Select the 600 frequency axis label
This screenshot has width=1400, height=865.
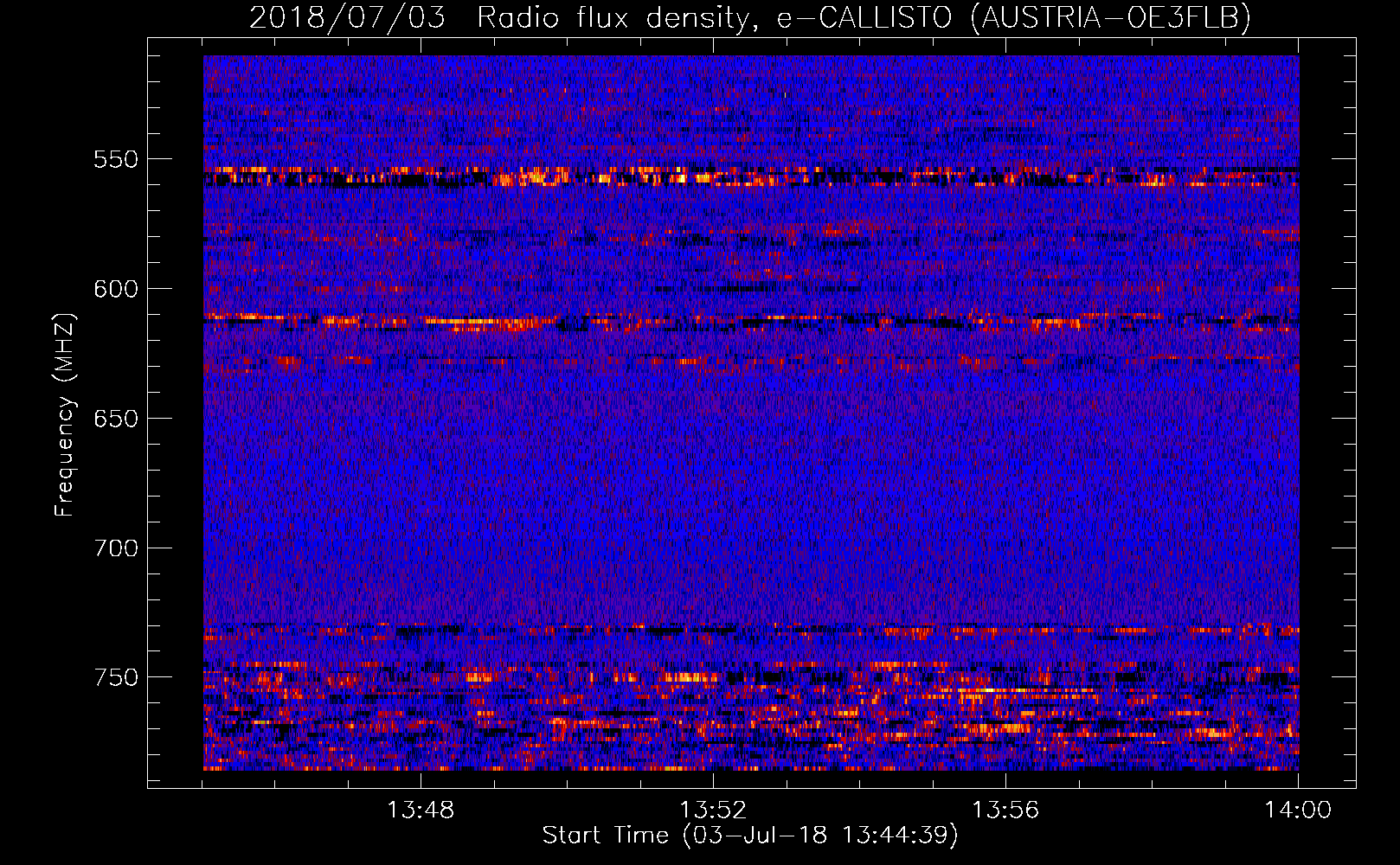tap(116, 289)
